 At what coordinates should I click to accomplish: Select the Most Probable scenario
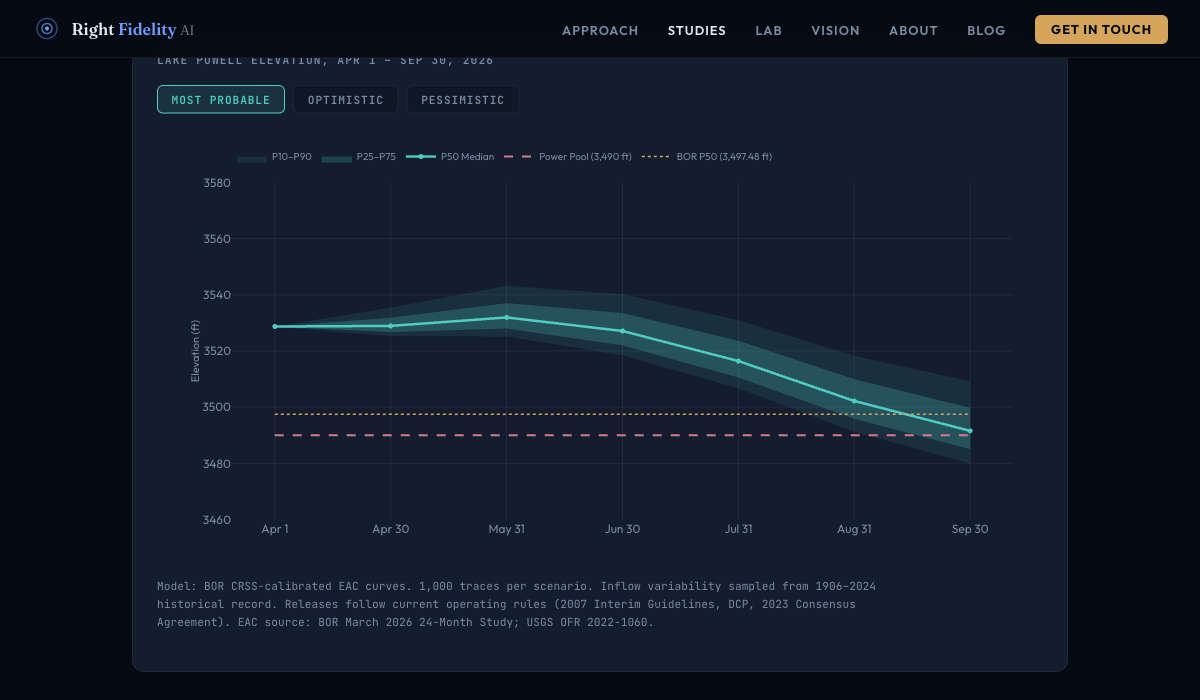(221, 100)
